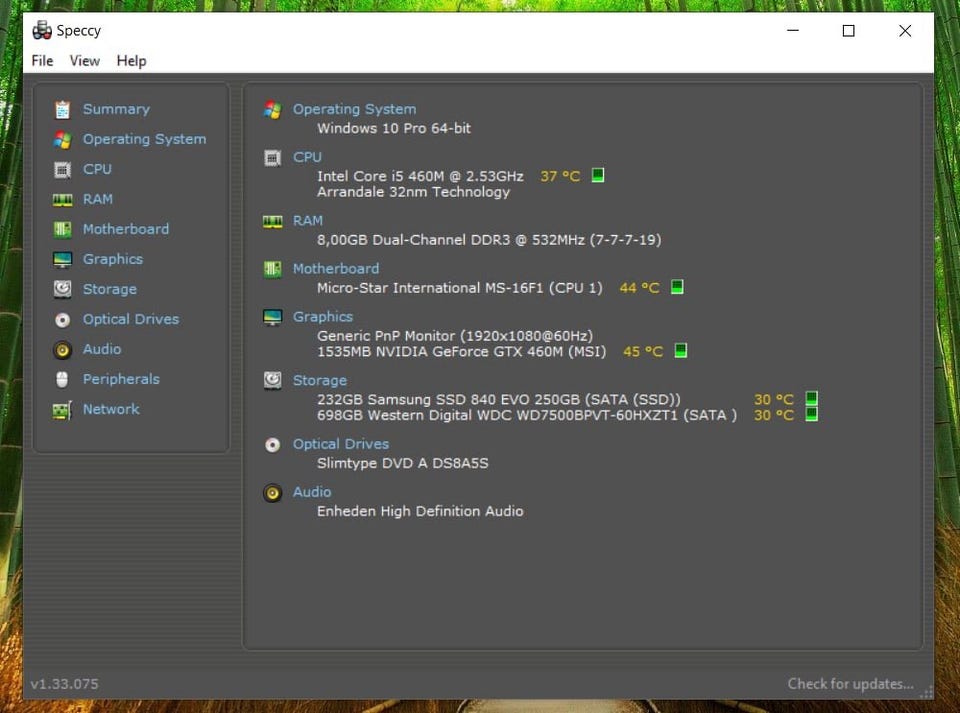Image resolution: width=960 pixels, height=713 pixels.
Task: Maximize the Speccy window
Action: [849, 31]
